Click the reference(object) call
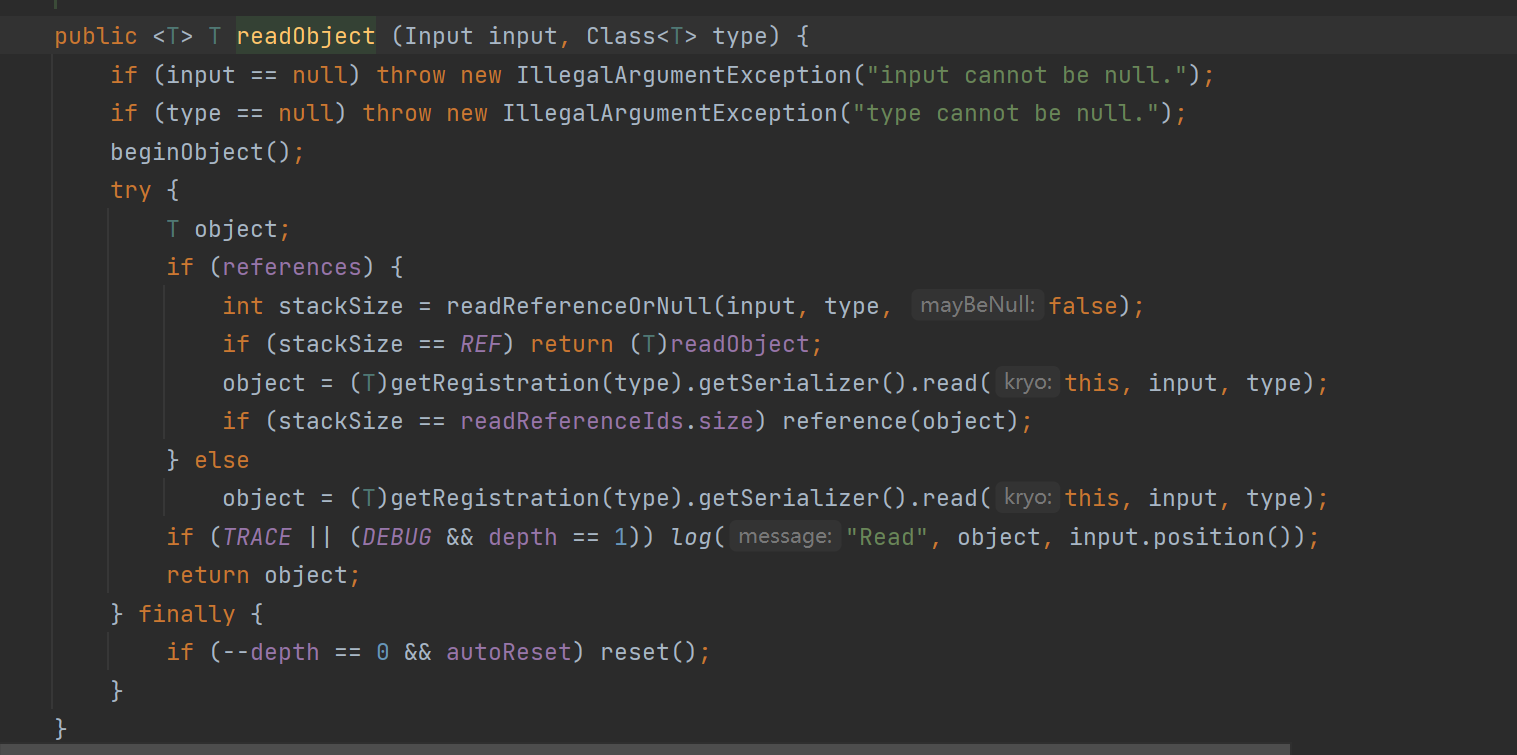The height and width of the screenshot is (755, 1517). pyautogui.click(x=899, y=421)
